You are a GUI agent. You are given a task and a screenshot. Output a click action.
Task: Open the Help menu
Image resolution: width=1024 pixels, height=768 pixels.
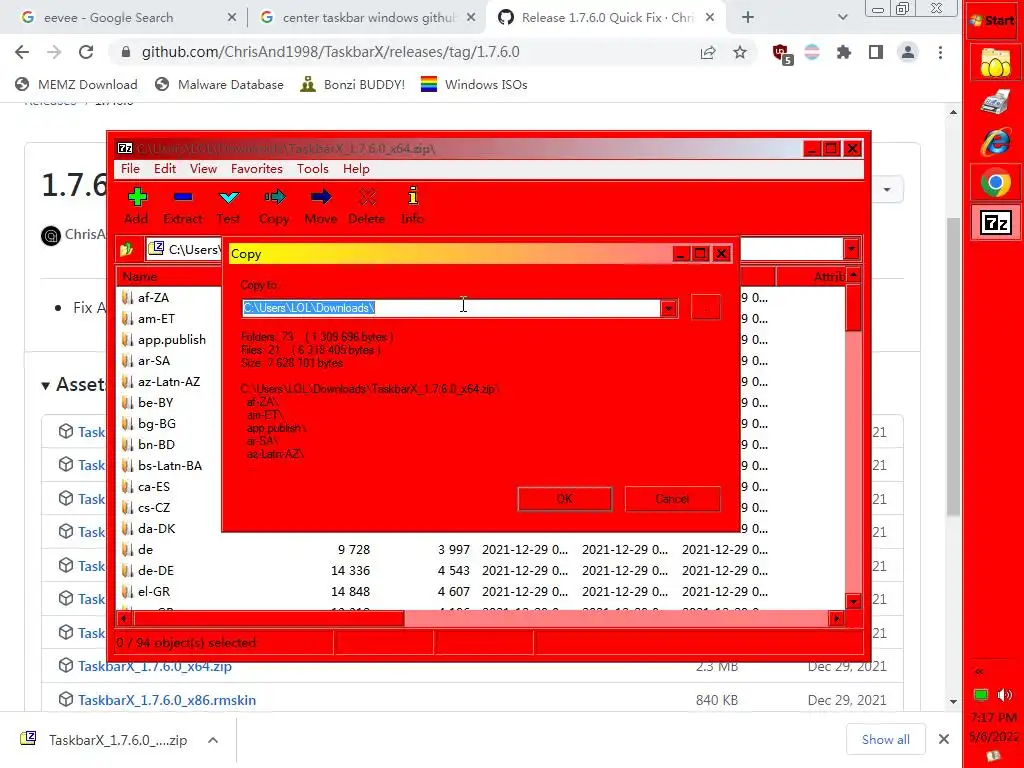pos(356,168)
